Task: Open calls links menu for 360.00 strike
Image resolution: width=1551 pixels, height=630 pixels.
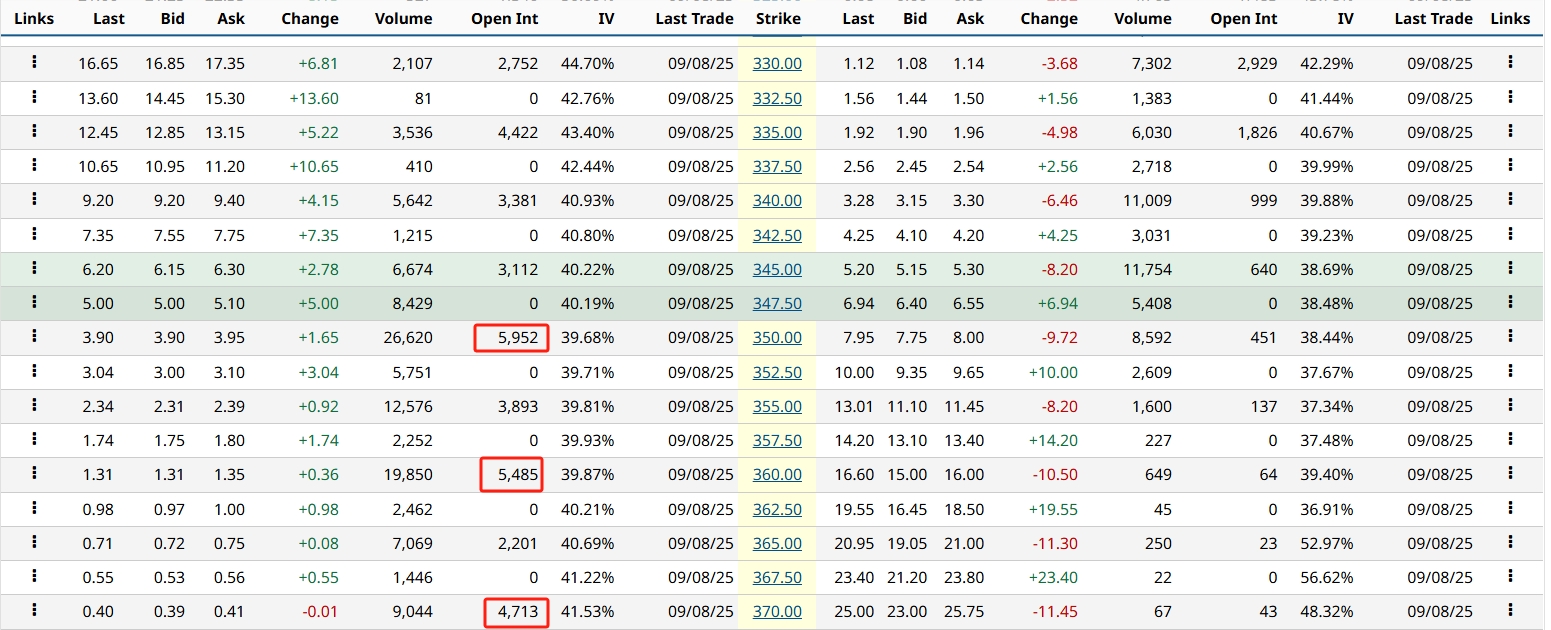Action: 34,474
